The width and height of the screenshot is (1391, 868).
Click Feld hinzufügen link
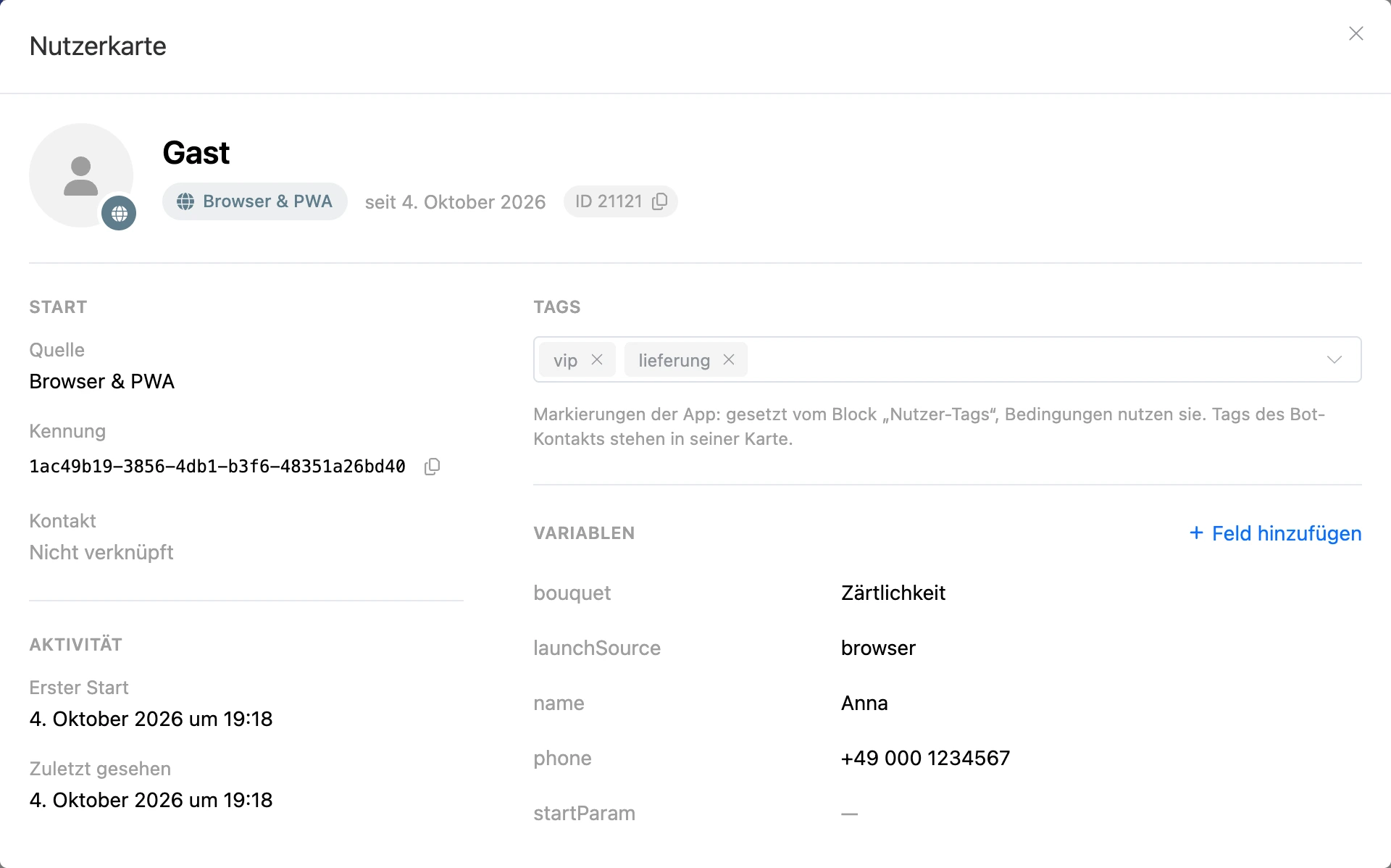(x=1276, y=533)
